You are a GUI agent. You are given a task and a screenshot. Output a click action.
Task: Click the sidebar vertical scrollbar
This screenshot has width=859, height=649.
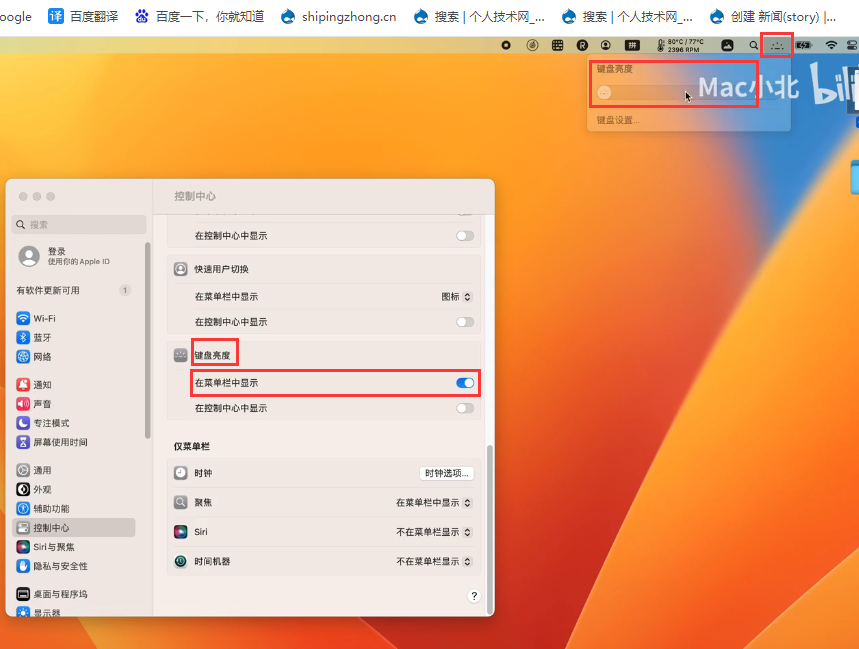point(147,340)
